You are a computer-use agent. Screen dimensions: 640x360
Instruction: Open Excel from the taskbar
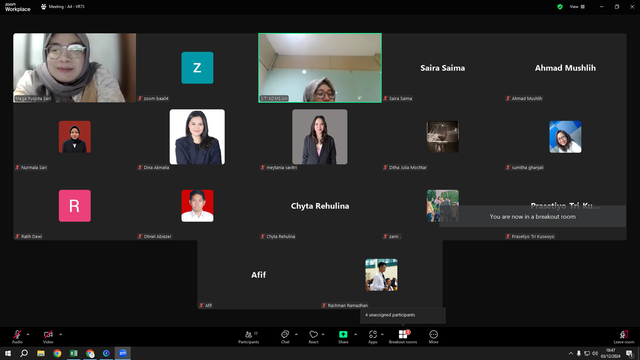pyautogui.click(x=73, y=353)
